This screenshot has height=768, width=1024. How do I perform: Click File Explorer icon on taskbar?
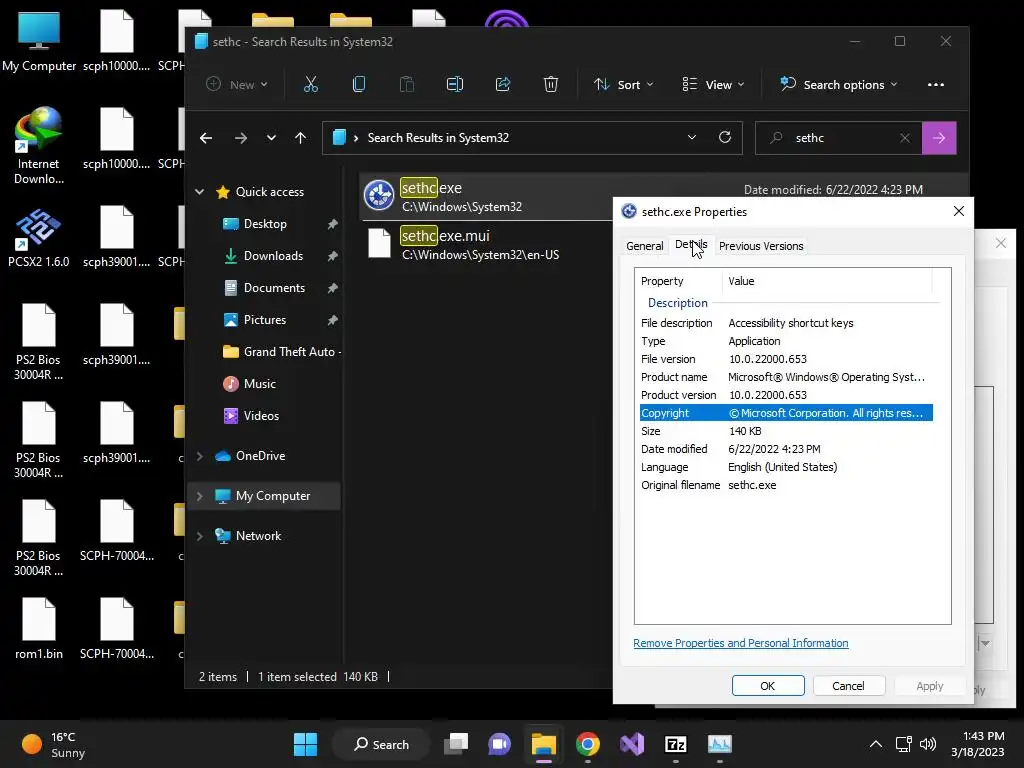pyautogui.click(x=543, y=744)
